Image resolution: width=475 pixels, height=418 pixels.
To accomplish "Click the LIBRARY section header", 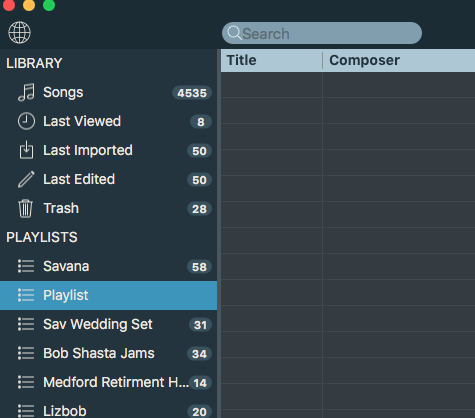I will click(x=34, y=63).
